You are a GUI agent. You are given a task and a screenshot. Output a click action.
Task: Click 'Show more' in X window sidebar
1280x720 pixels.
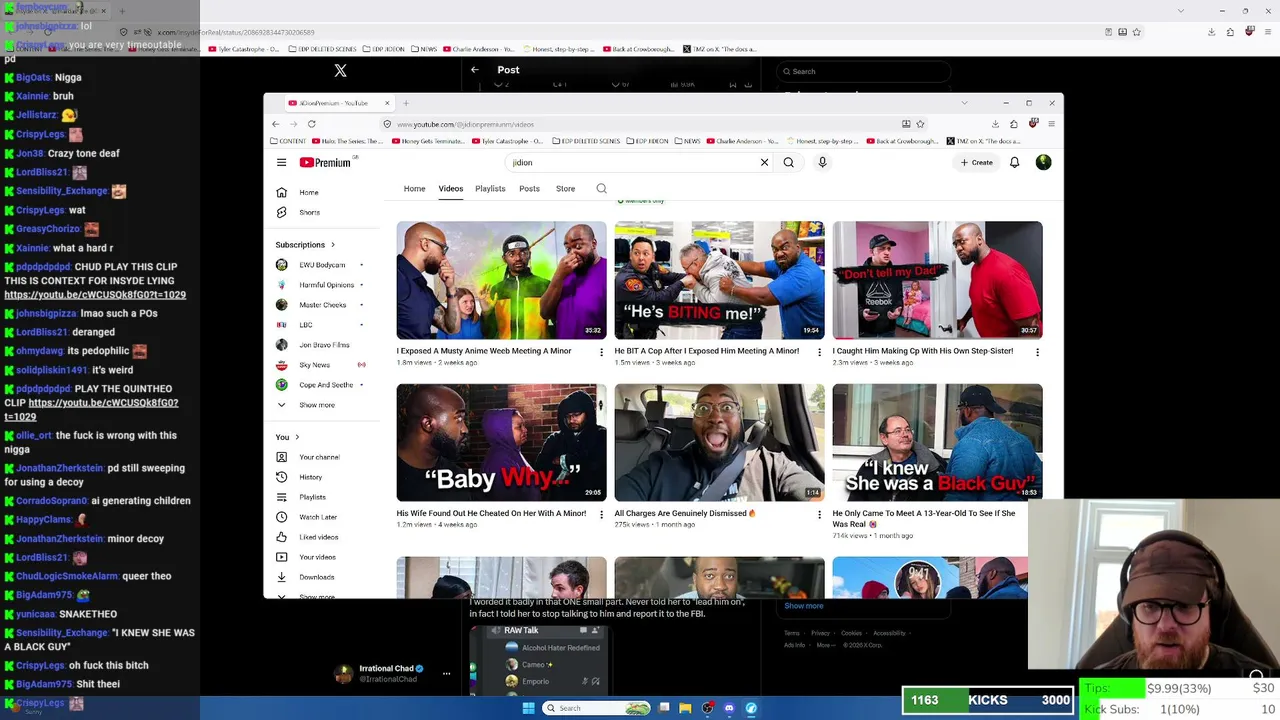point(804,606)
